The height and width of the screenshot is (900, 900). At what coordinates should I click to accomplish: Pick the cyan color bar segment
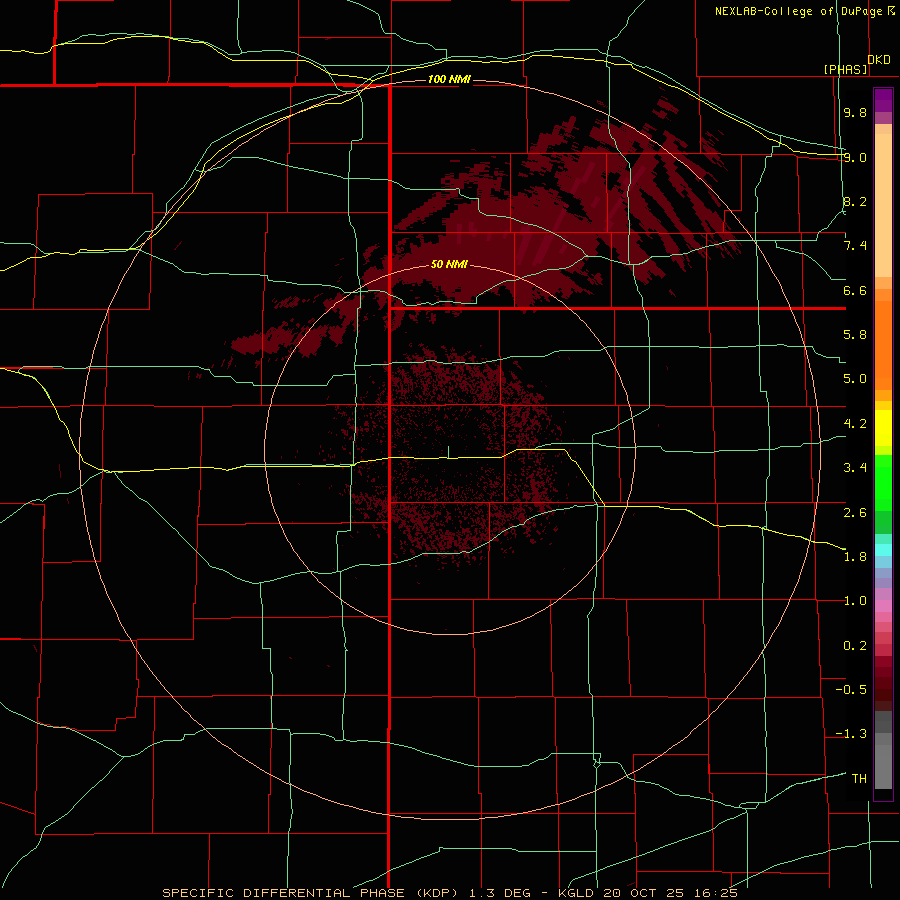883,549
